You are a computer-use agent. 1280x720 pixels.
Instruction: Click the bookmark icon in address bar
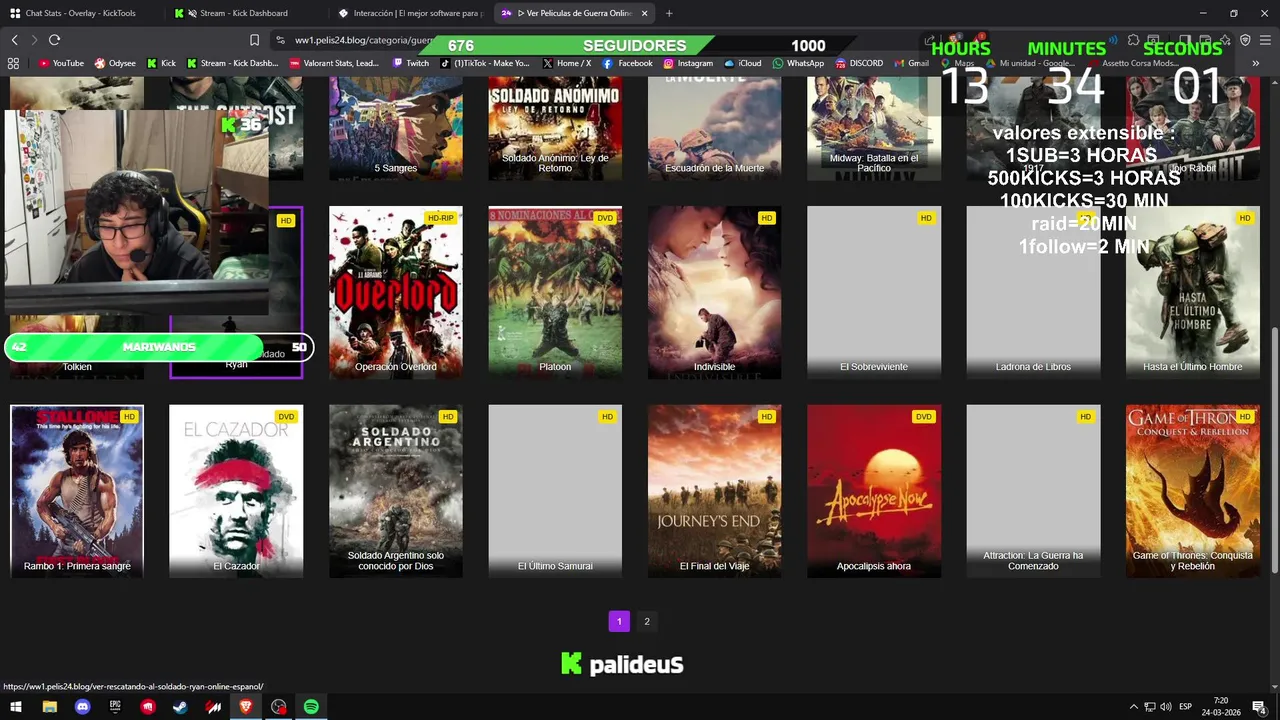(254, 40)
